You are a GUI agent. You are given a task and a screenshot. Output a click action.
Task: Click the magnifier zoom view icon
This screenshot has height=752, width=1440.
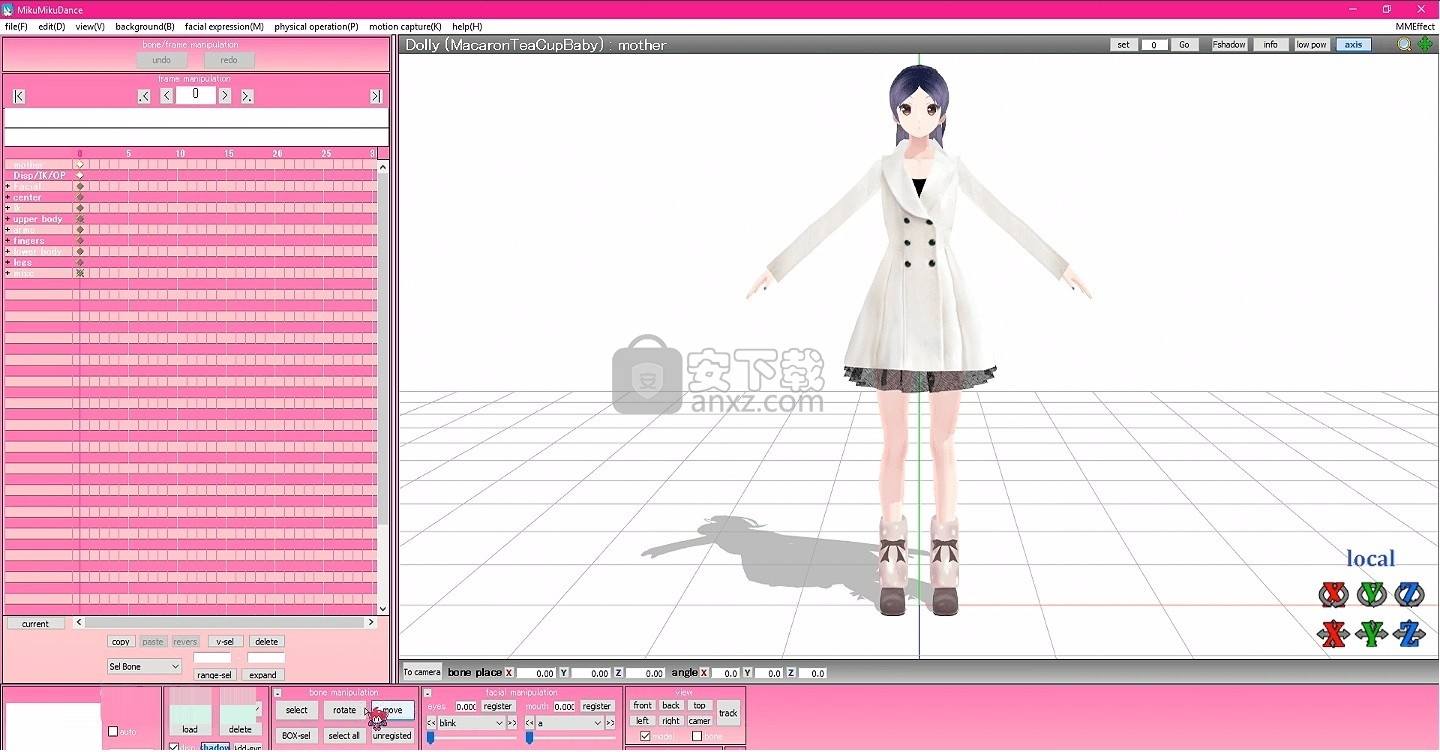[x=1405, y=44]
